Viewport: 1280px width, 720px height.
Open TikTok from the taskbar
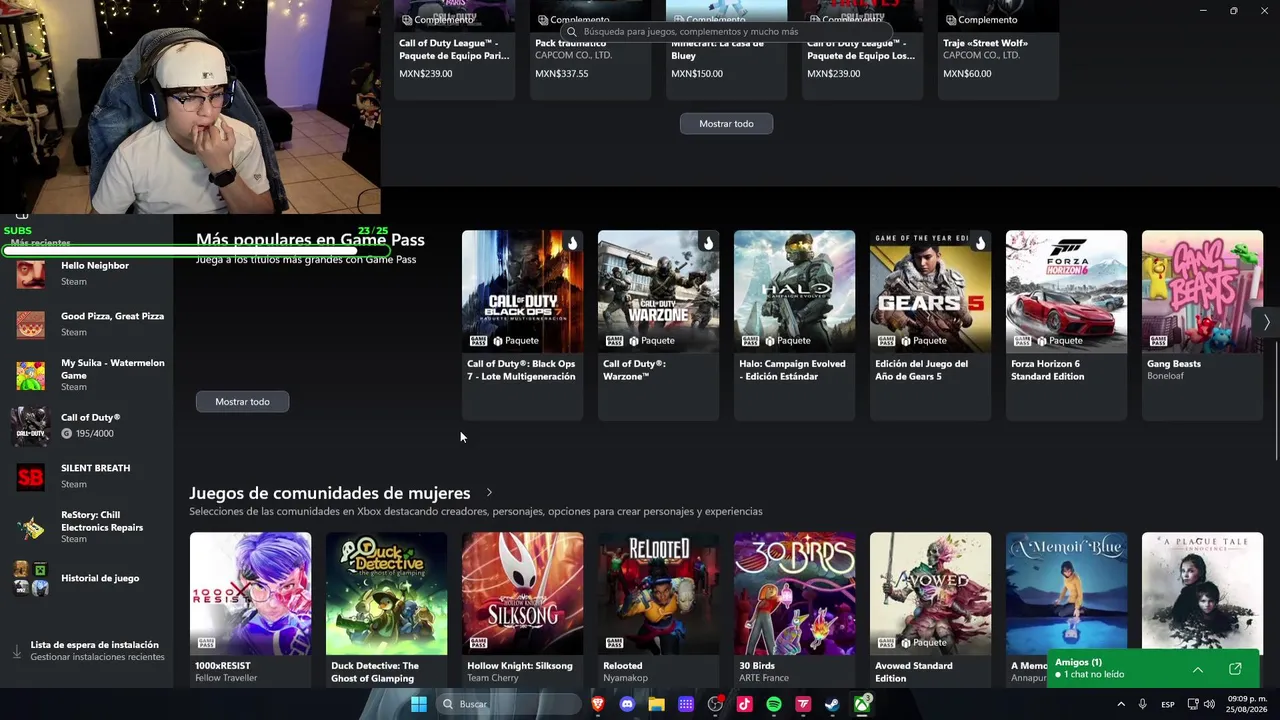(744, 704)
